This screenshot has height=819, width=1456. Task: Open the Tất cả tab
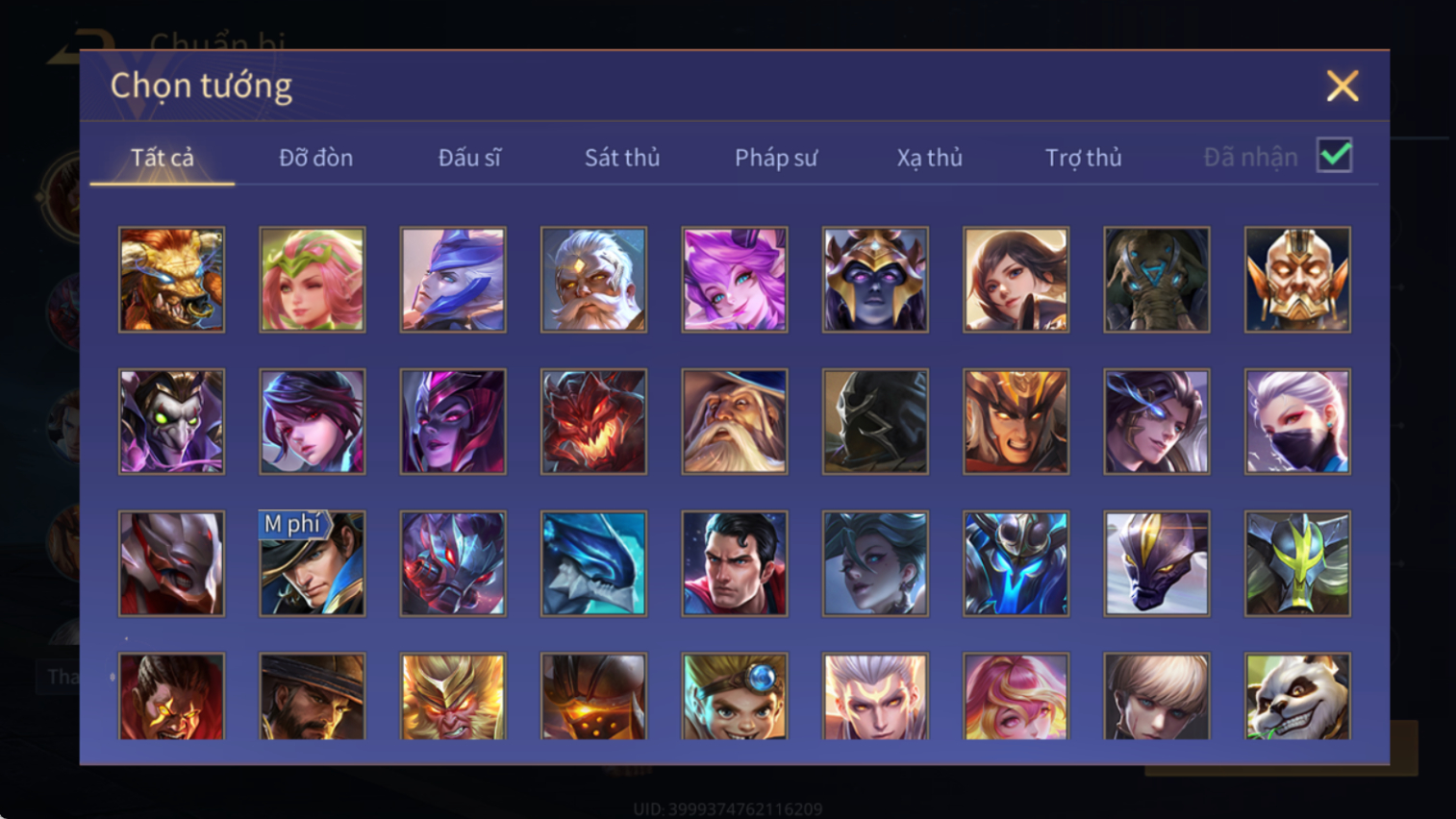(x=163, y=158)
